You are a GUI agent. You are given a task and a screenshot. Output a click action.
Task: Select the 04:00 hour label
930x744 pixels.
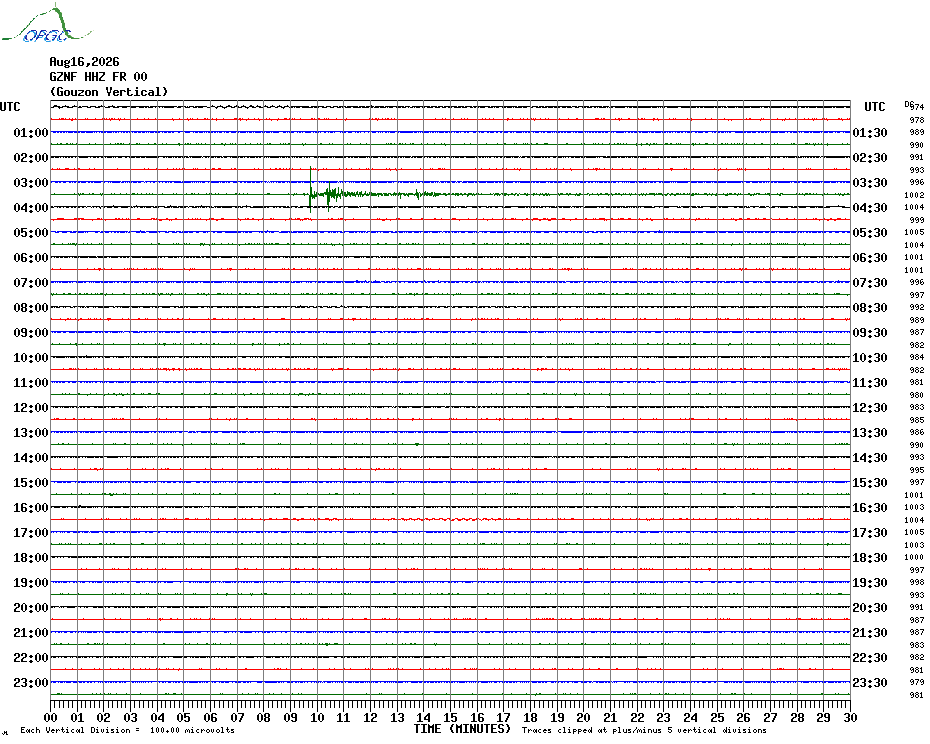coord(31,207)
